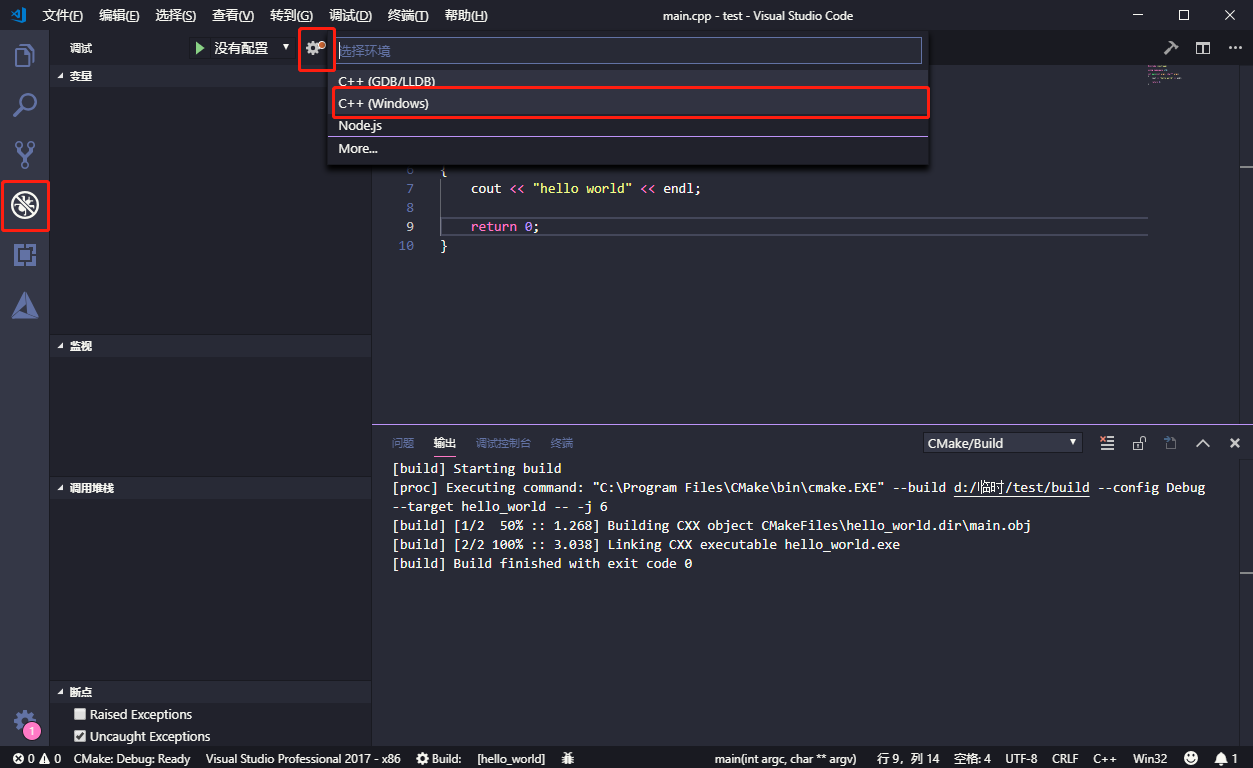
Task: Open the 文件(F) menu
Action: [x=63, y=16]
